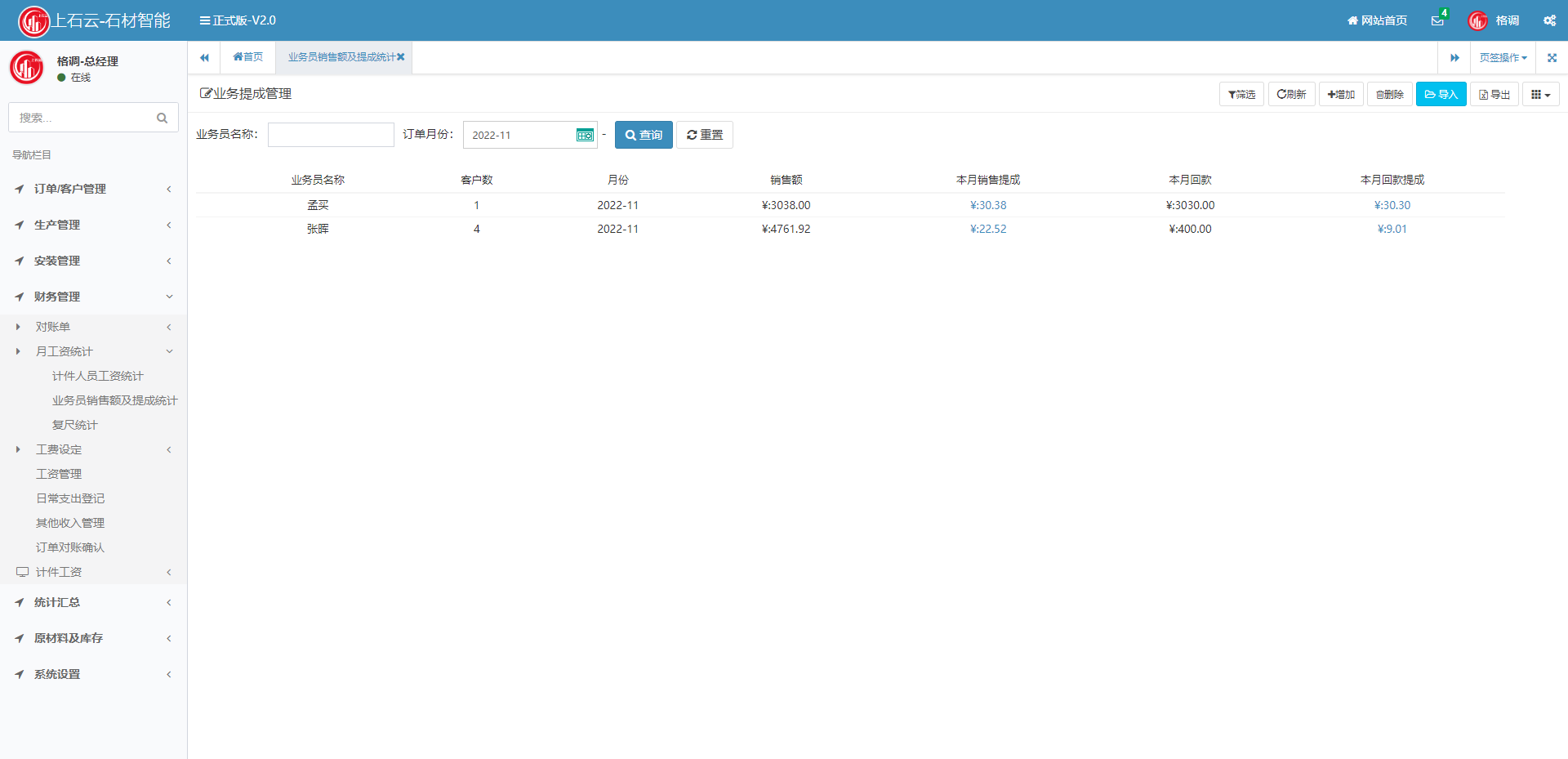Image resolution: width=1568 pixels, height=759 pixels.
Task: Click the magnifier icon in sidebar search
Action: (162, 118)
